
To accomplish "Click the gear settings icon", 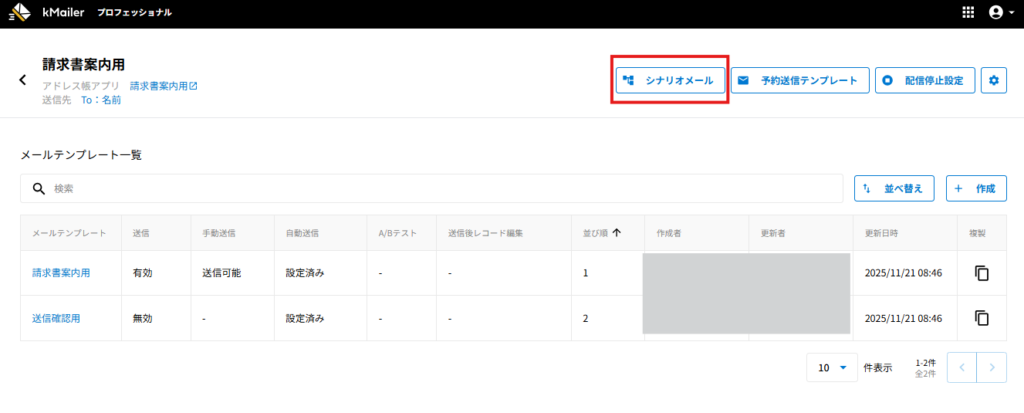I will [x=993, y=80].
